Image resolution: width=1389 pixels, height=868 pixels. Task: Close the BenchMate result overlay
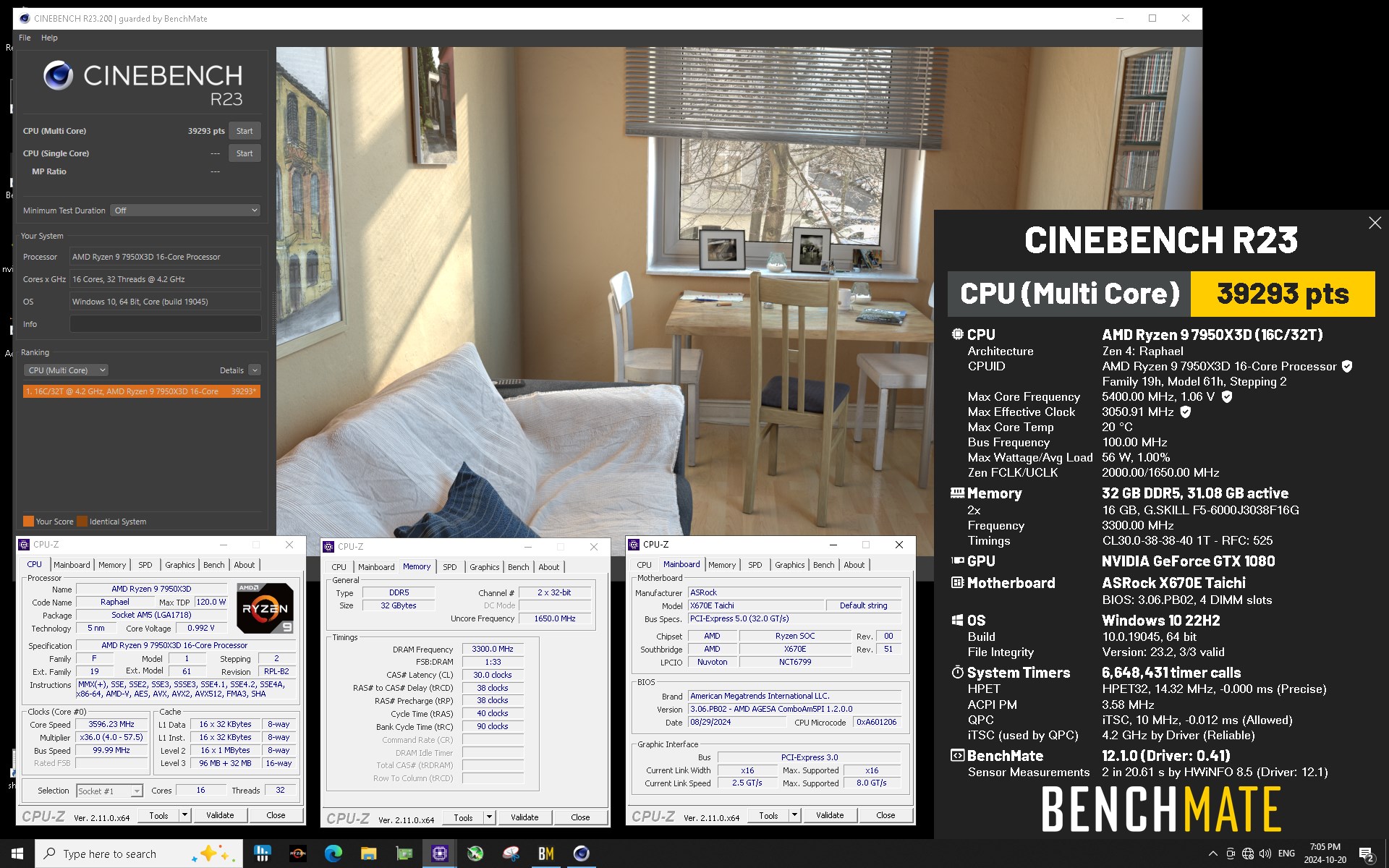[1375, 224]
